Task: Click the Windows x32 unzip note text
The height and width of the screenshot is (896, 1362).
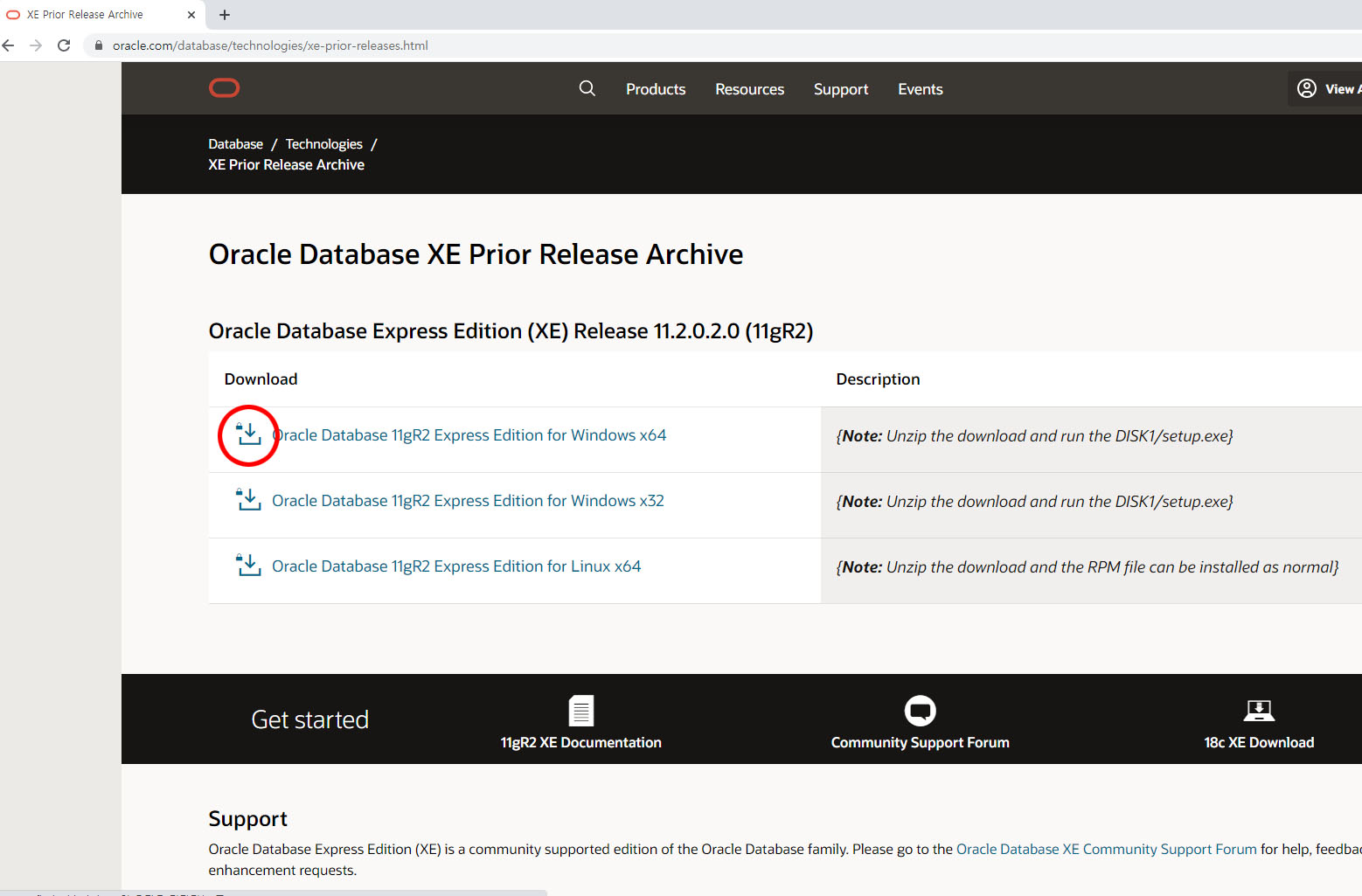Action: 1034,501
